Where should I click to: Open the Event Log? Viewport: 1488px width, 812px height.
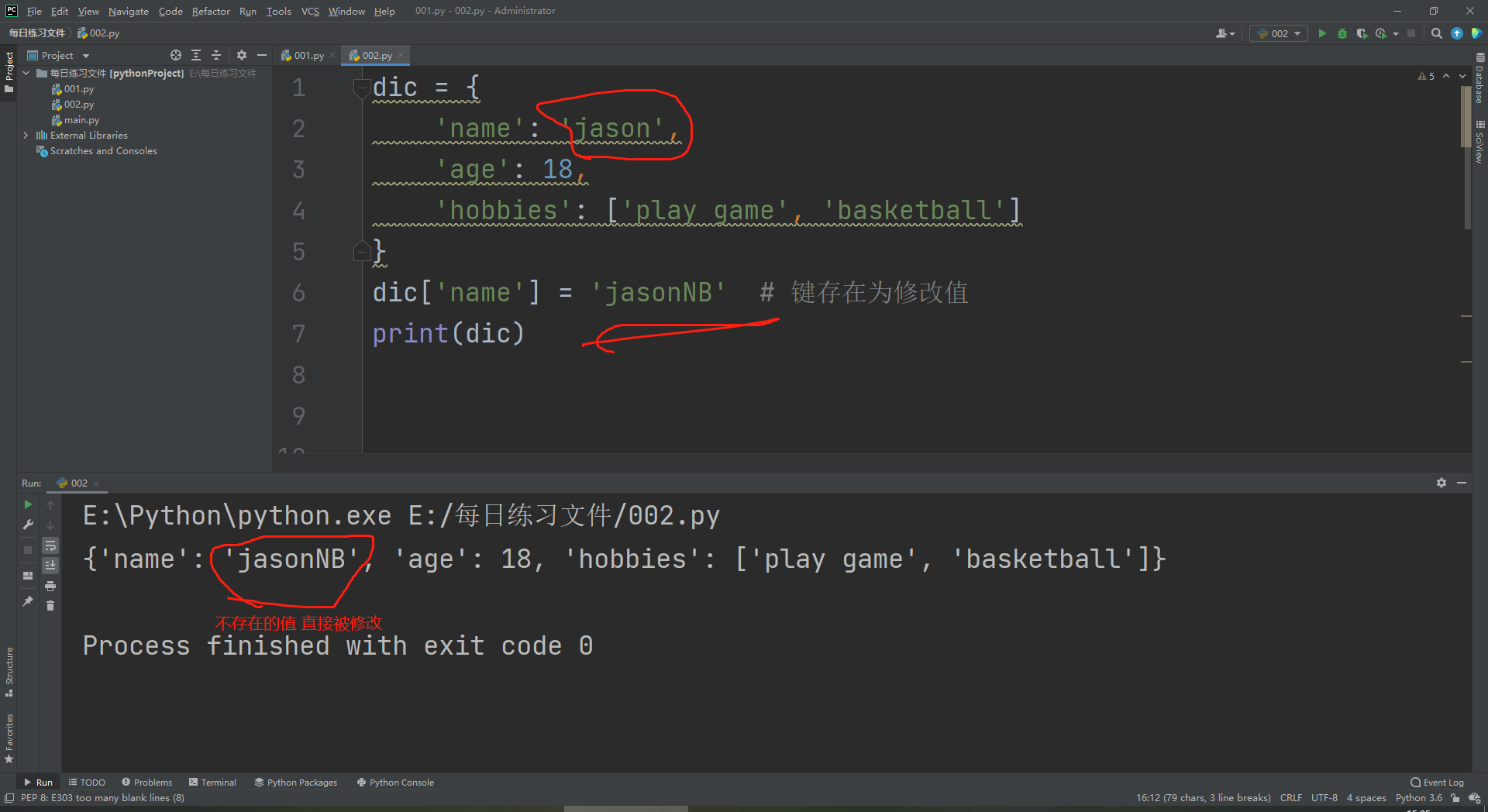[1437, 783]
